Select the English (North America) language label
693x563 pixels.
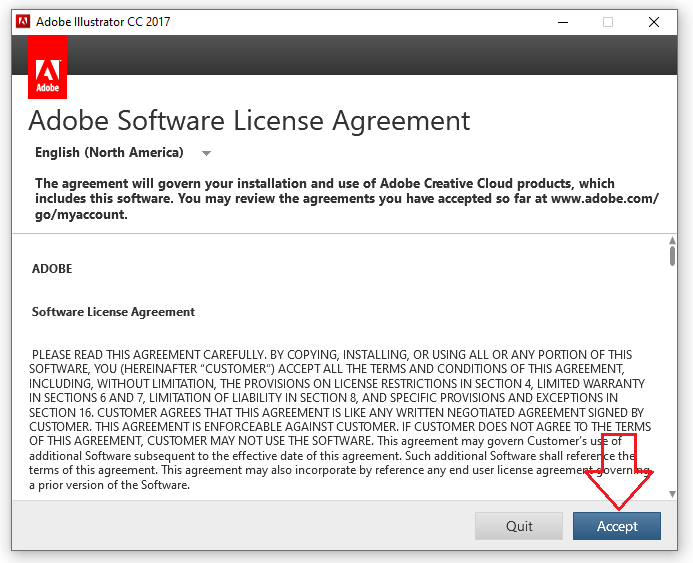(109, 153)
